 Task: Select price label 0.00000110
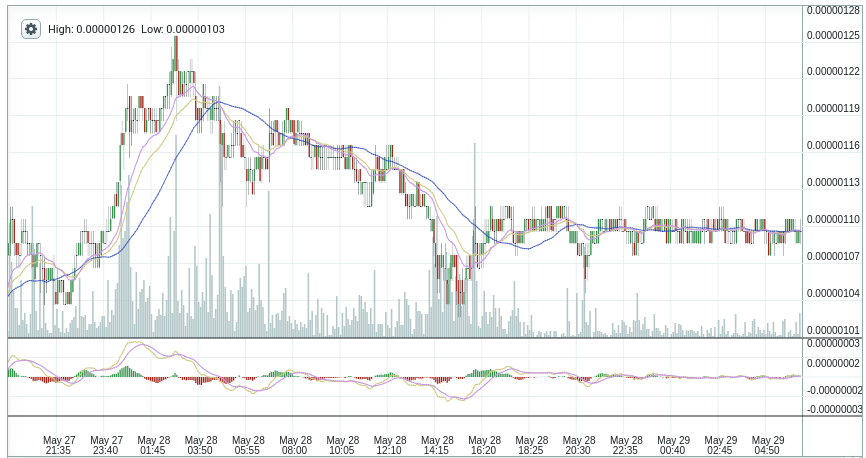pos(833,219)
